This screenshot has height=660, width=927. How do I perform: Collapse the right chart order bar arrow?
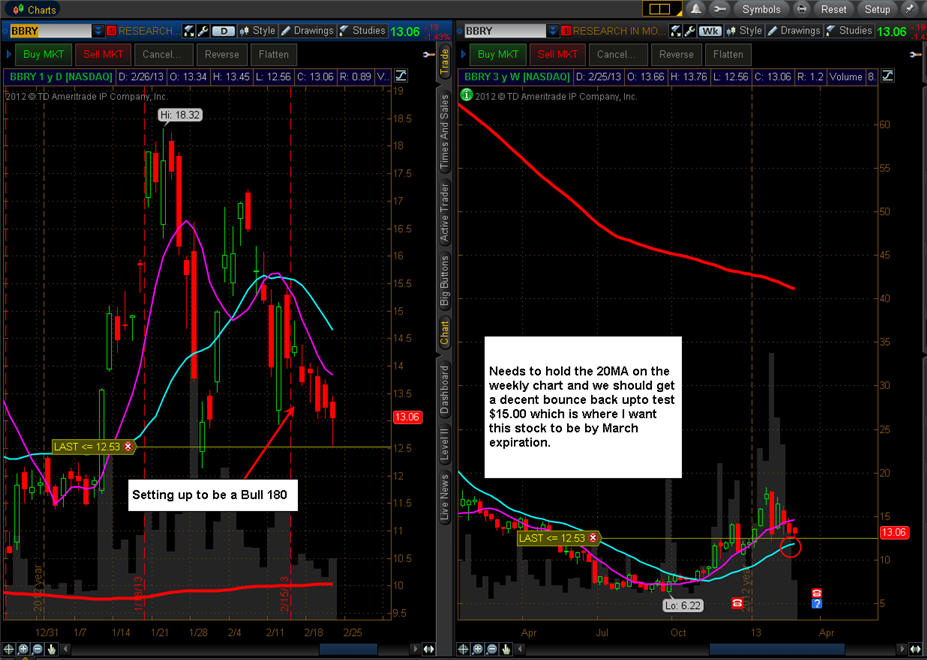pos(463,54)
